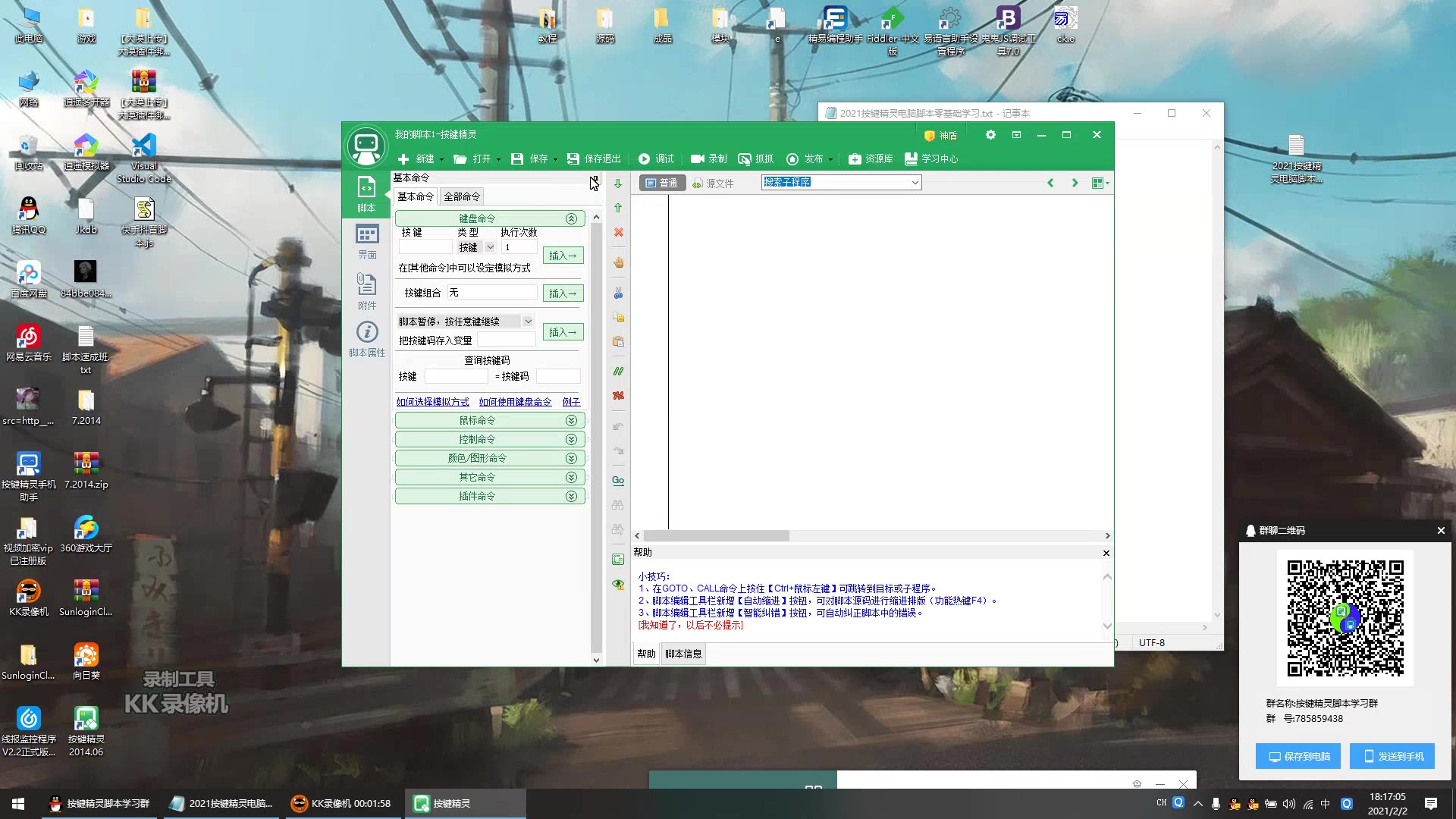Switch to 基本命令 tab
This screenshot has height=819, width=1456.
pyautogui.click(x=416, y=196)
